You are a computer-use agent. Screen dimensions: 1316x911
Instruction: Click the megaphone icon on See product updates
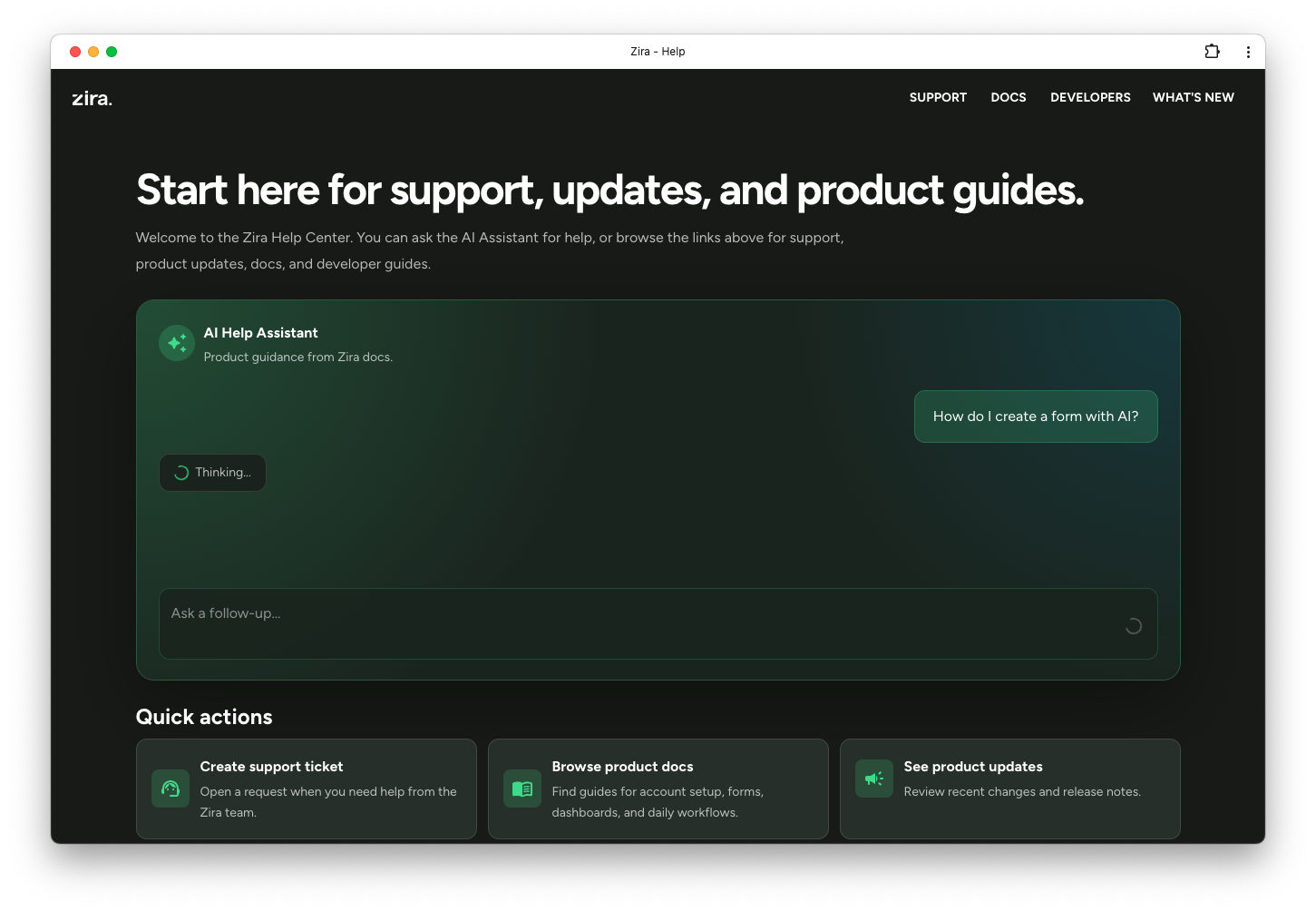874,779
